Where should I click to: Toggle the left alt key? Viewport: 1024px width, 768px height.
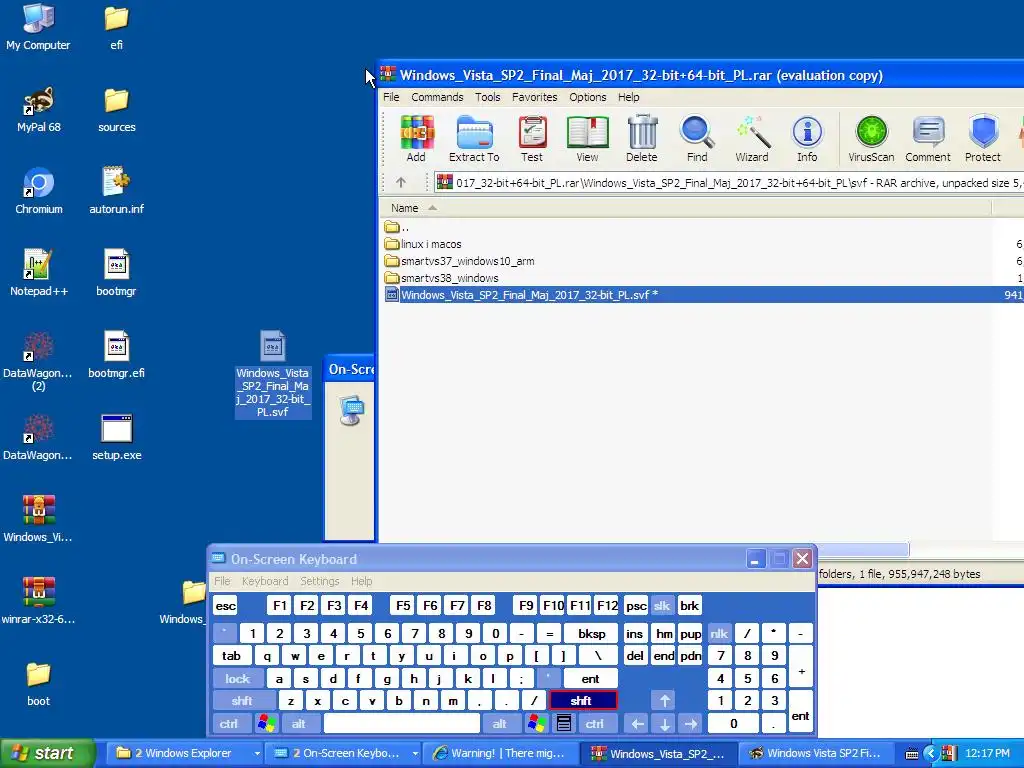click(298, 724)
